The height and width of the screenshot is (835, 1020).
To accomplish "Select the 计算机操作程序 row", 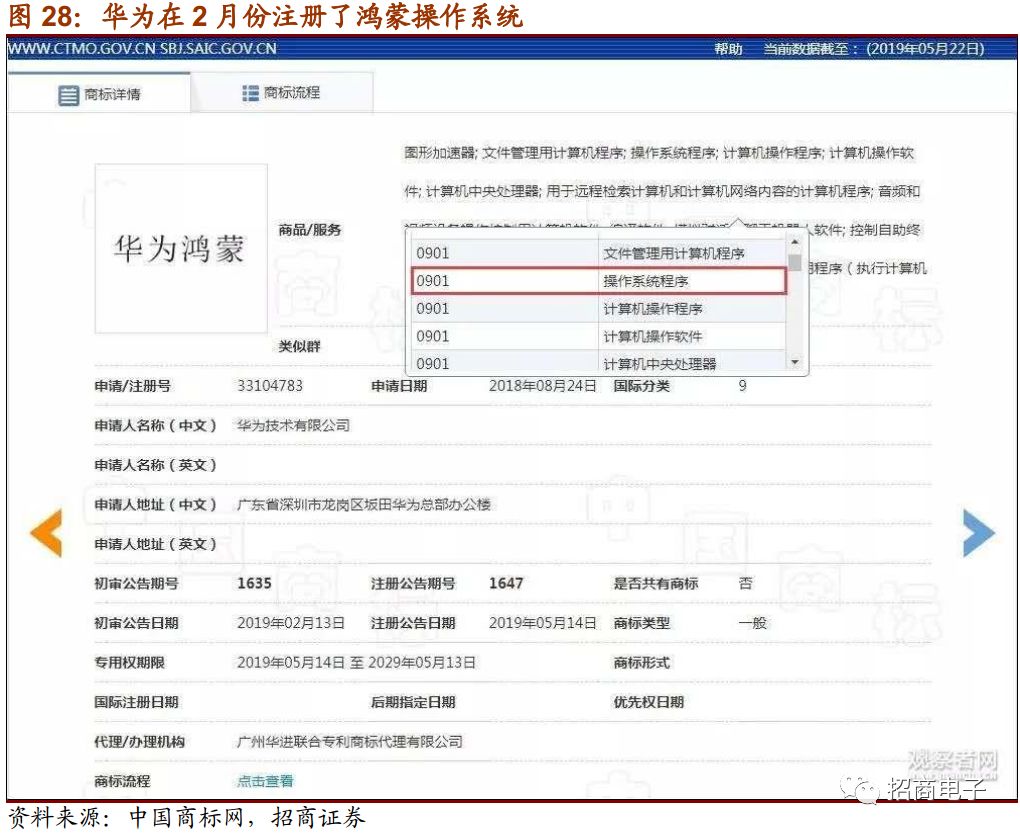I will [599, 308].
